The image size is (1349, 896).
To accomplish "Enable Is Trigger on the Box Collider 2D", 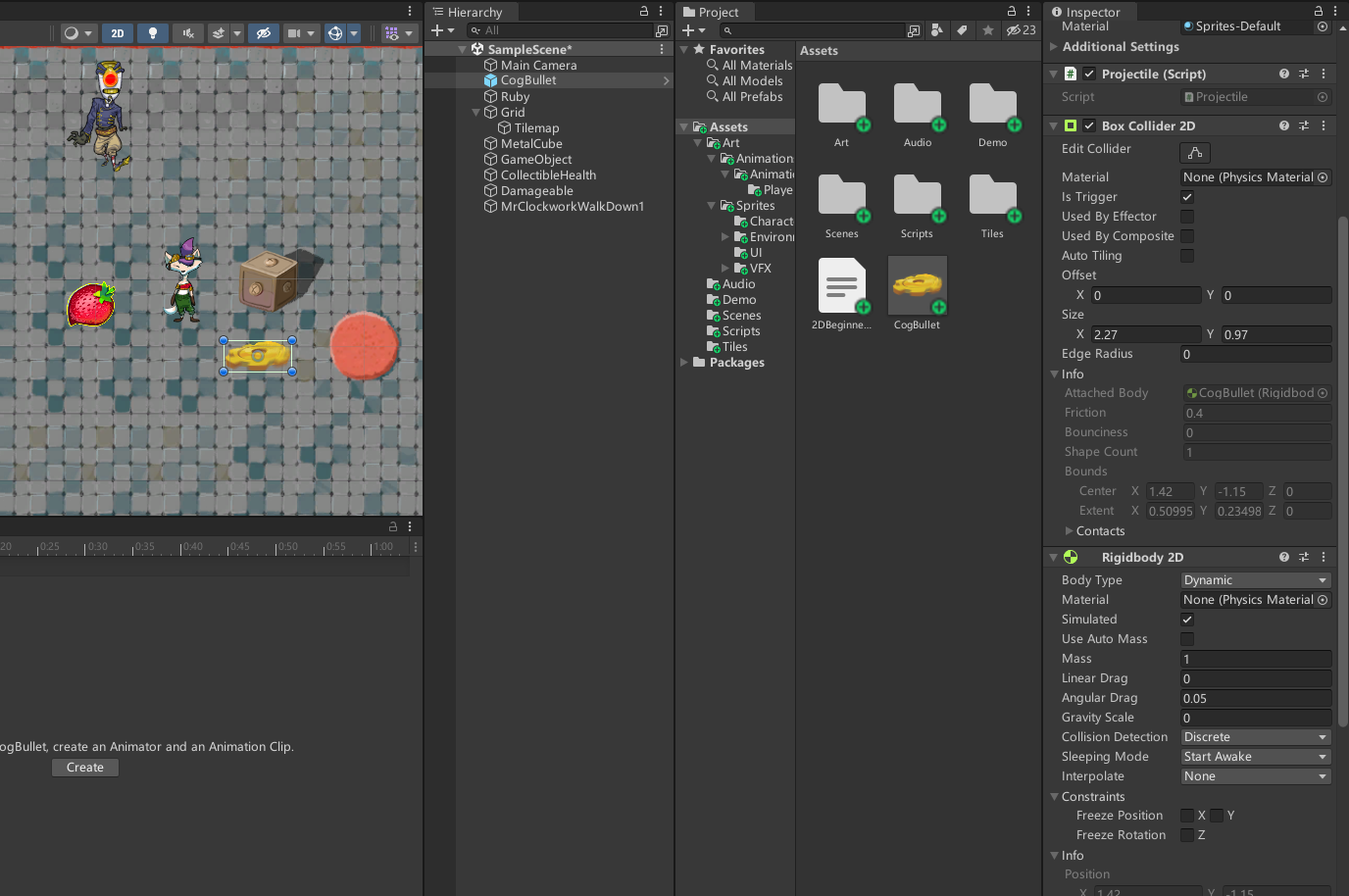I will point(1186,196).
